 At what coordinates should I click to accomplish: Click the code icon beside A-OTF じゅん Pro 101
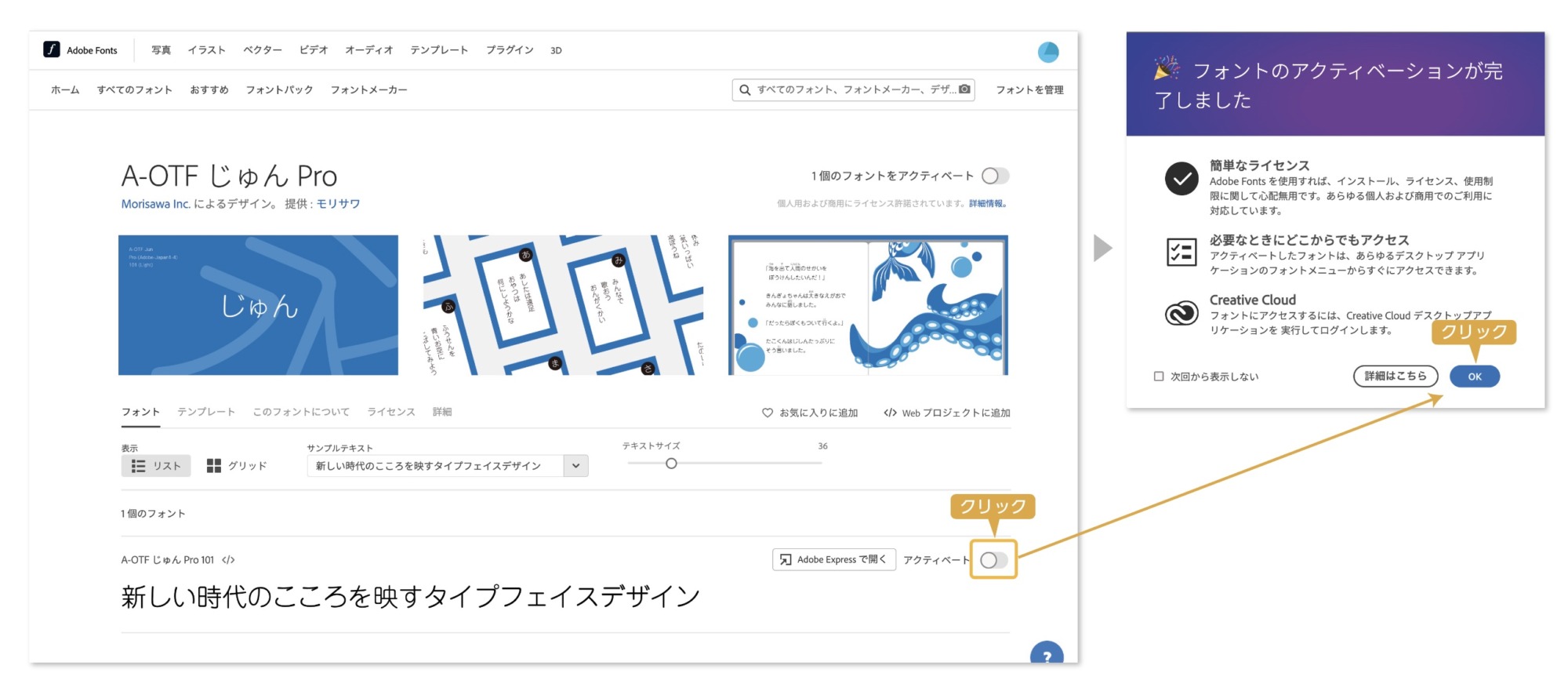click(228, 560)
